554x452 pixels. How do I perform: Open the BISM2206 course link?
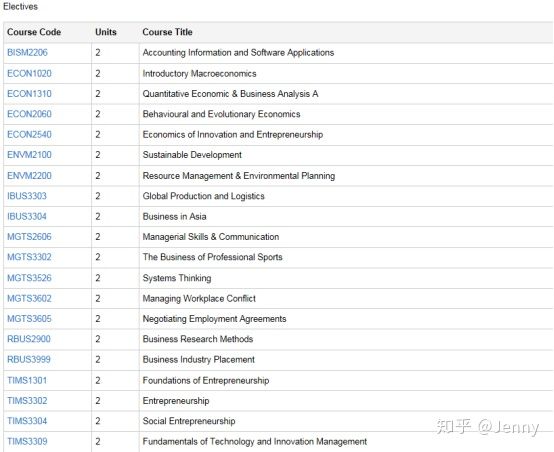(27, 53)
